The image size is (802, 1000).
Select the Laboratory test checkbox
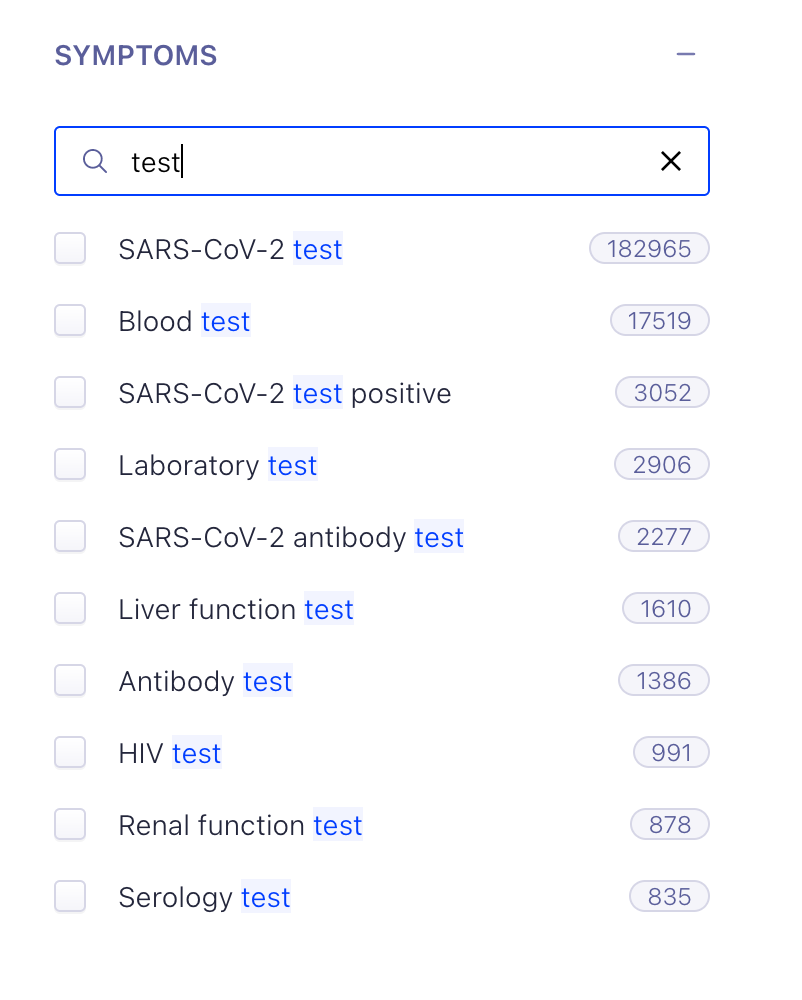point(70,464)
